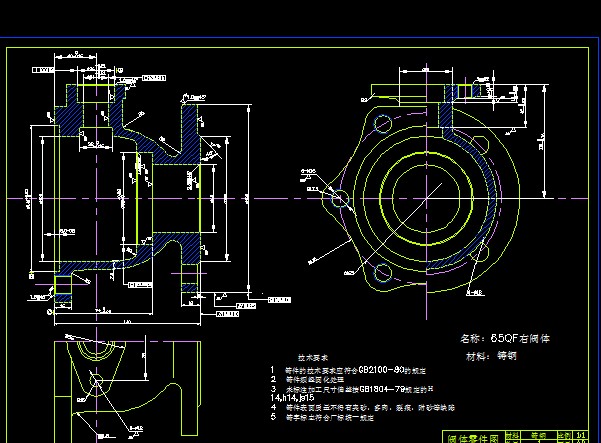Select note 4 about casting surface defects
Viewport: 601px width, 443px height.
tap(362, 408)
